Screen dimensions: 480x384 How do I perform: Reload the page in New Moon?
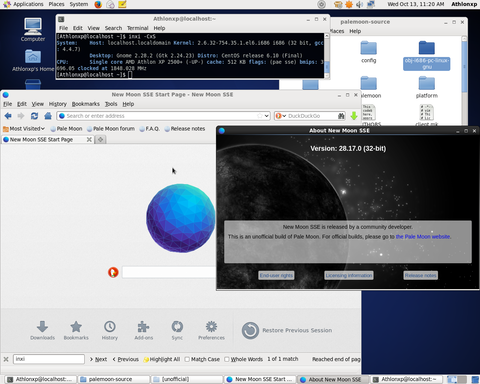coord(34,116)
